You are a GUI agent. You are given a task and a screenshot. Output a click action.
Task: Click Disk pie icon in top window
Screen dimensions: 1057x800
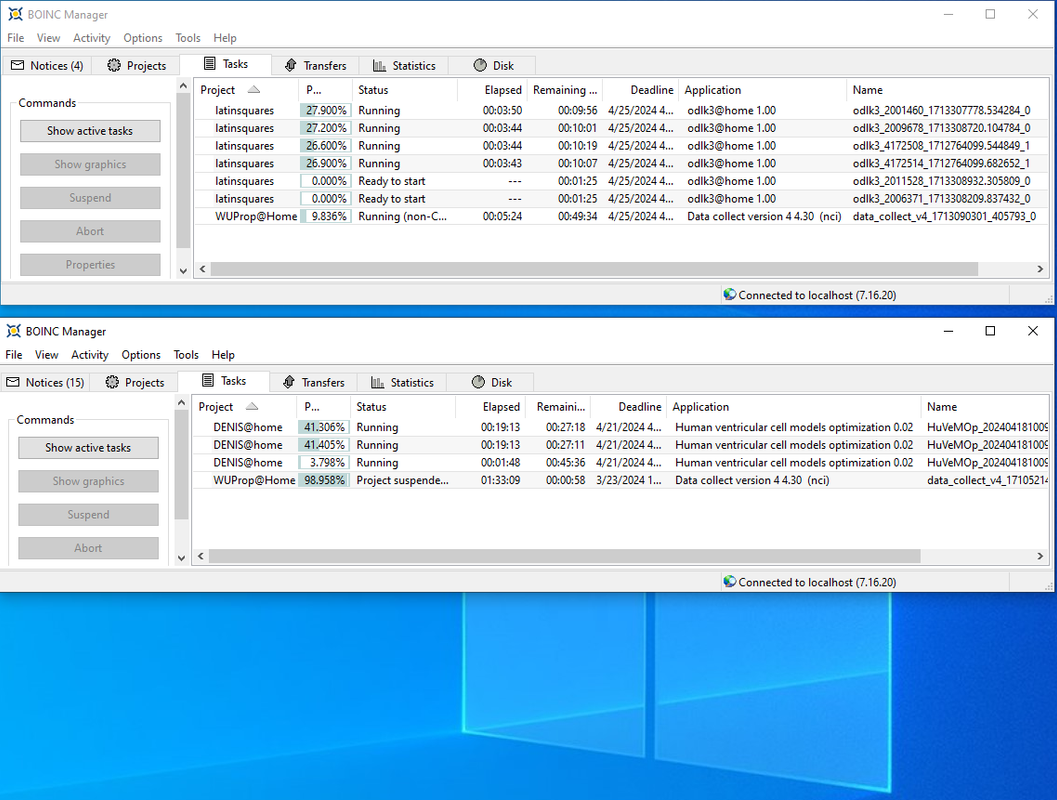tap(480, 65)
